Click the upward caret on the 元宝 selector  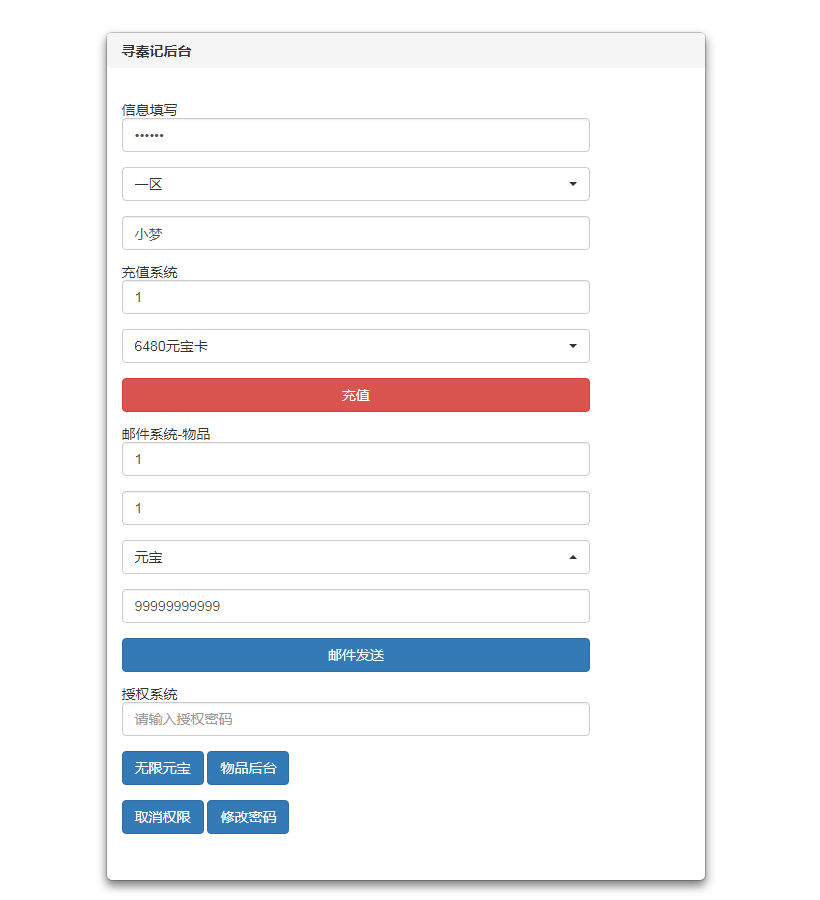(x=573, y=557)
